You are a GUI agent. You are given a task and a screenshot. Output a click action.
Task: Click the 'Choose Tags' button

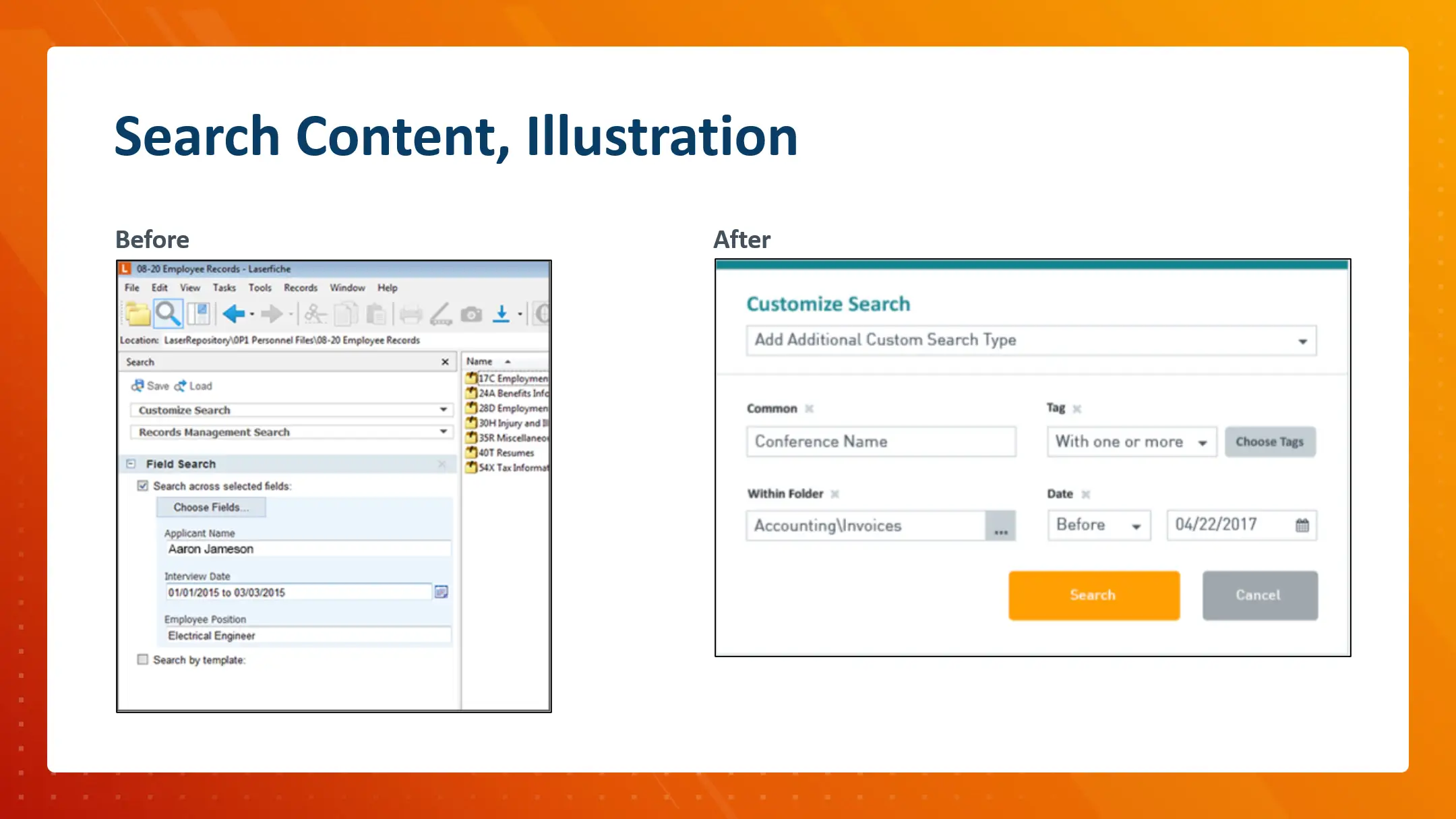tap(1270, 442)
